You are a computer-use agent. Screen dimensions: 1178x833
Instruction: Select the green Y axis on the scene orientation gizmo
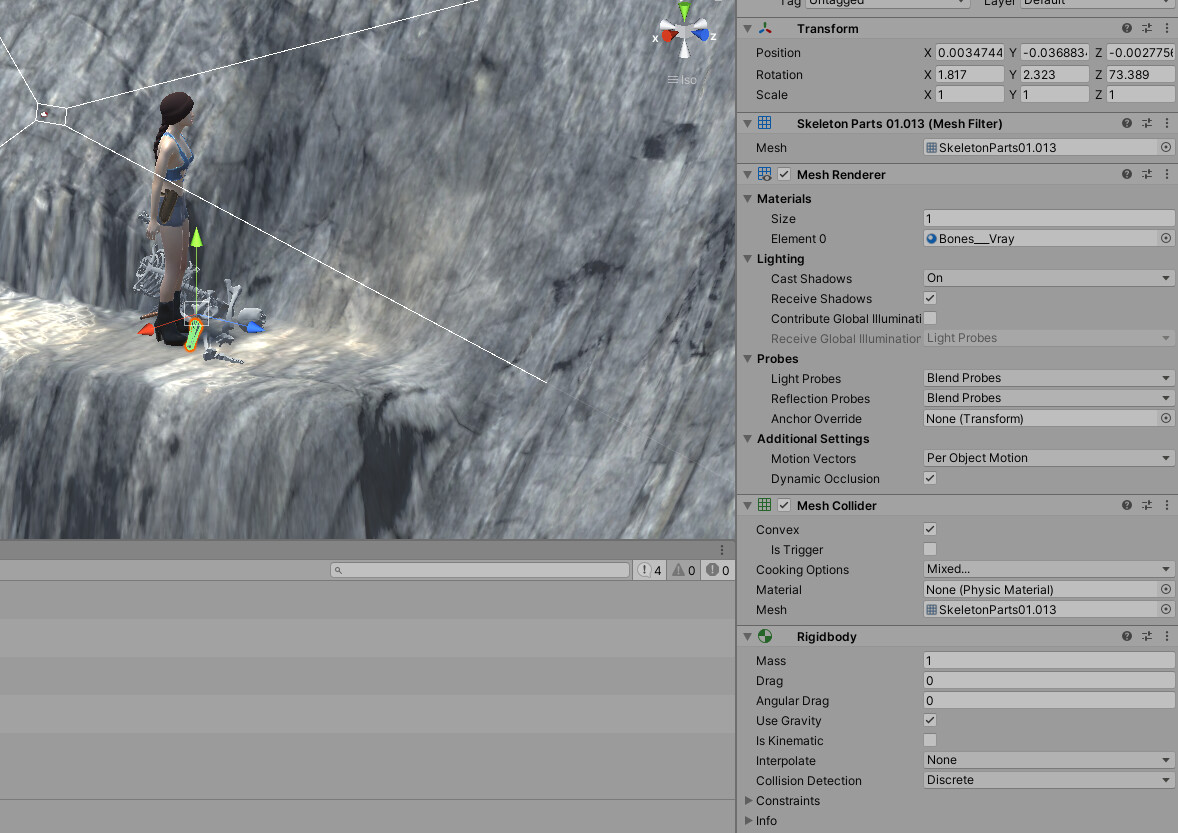click(x=684, y=12)
